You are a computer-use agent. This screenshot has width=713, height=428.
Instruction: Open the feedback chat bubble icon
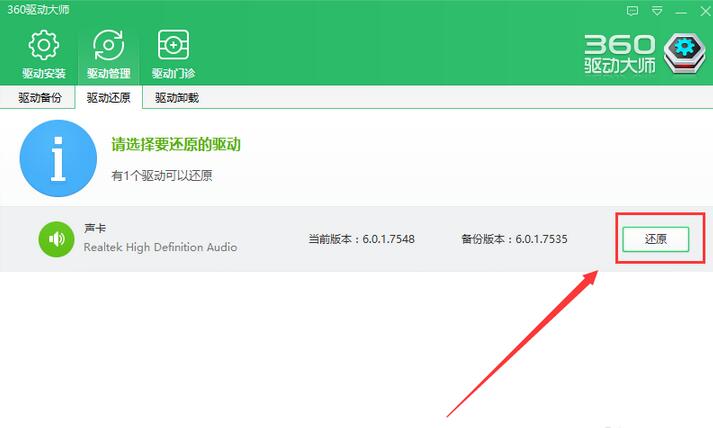(632, 11)
